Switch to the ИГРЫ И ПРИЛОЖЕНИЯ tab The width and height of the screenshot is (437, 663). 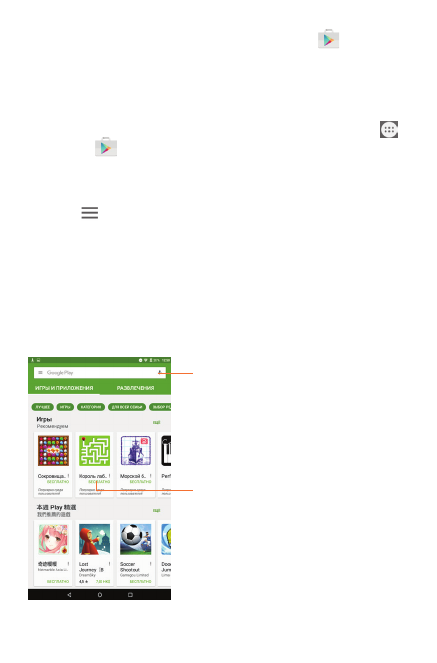[64, 388]
